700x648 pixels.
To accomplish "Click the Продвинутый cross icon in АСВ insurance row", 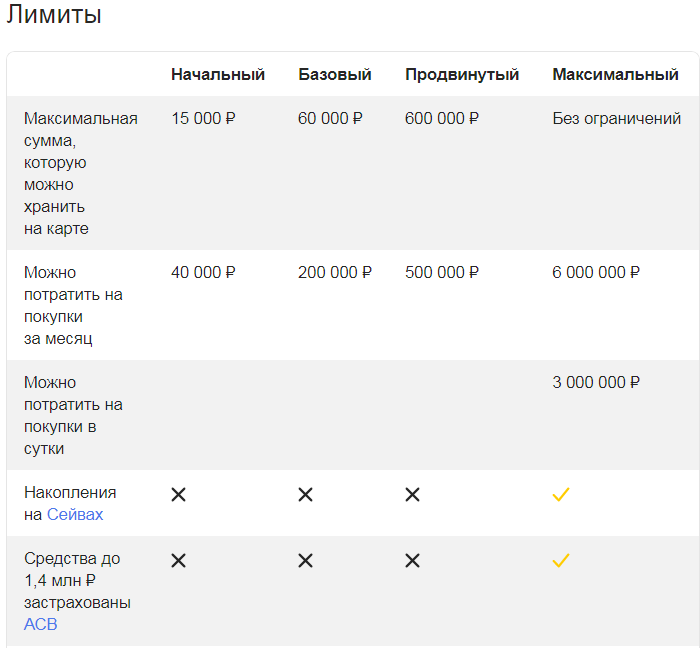I will 412,560.
